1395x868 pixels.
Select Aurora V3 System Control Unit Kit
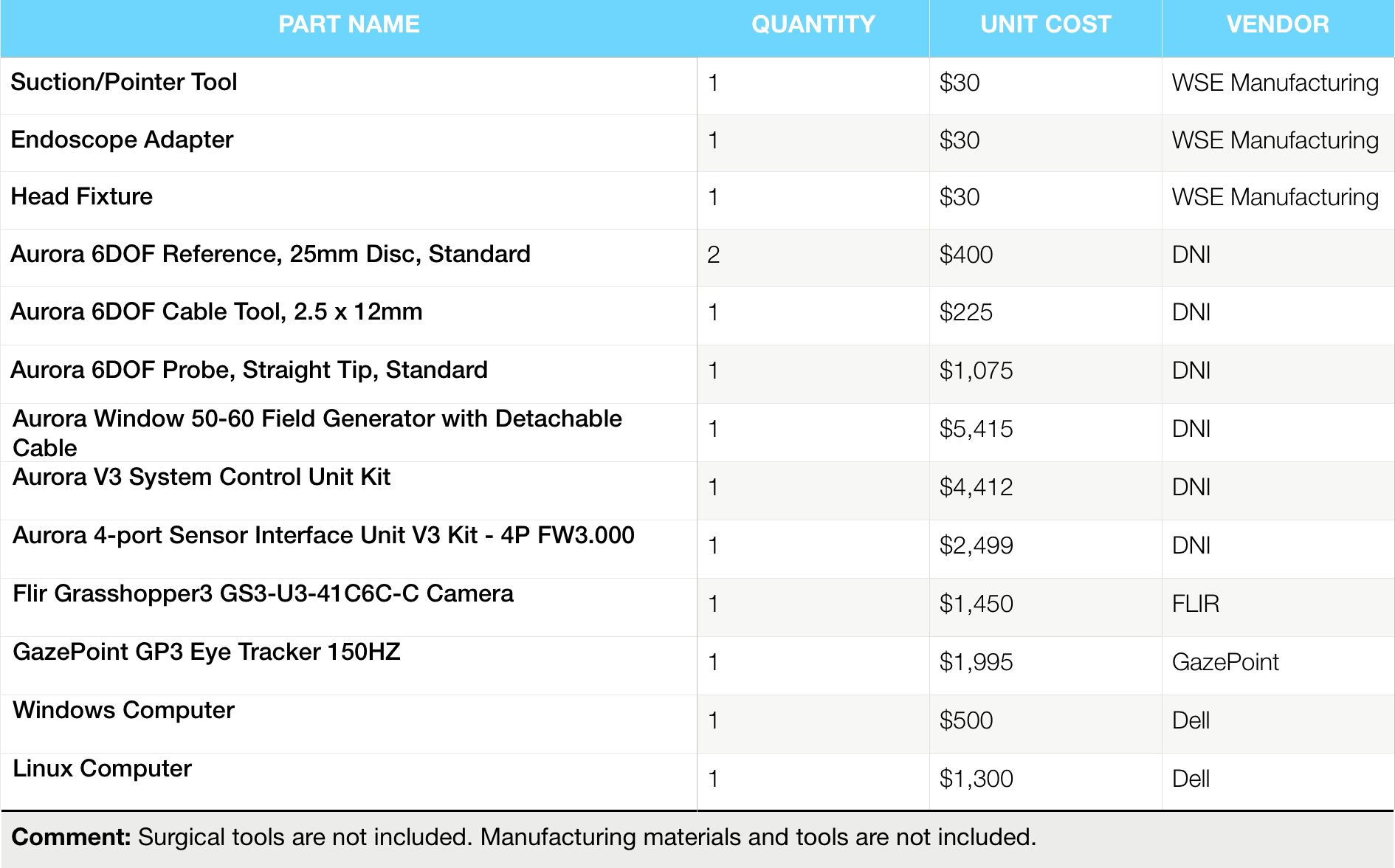click(201, 477)
